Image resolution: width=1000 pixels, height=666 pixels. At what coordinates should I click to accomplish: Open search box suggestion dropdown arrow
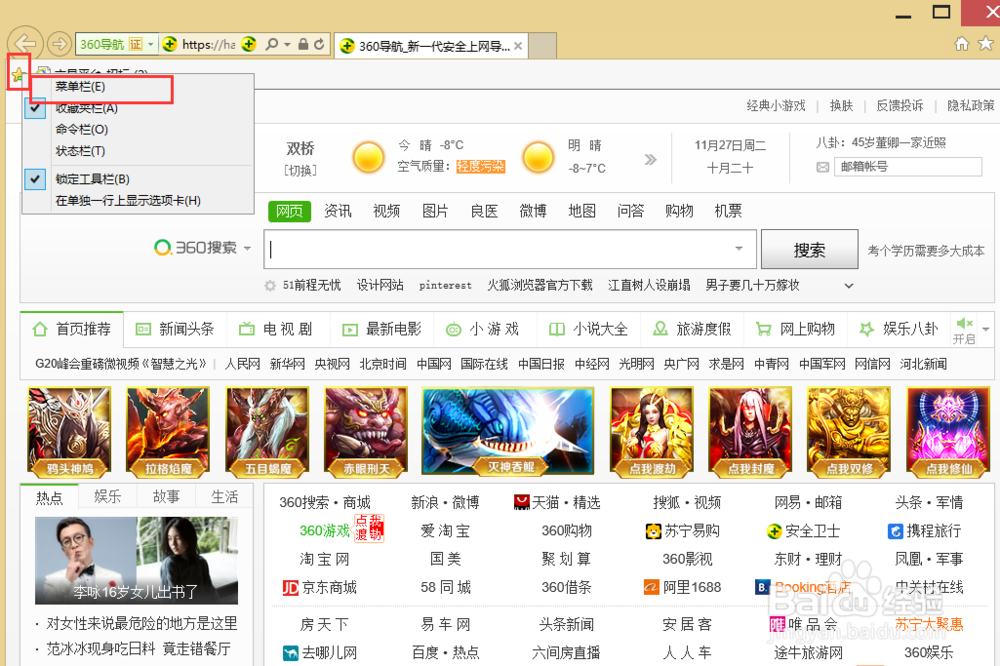pyautogui.click(x=739, y=249)
